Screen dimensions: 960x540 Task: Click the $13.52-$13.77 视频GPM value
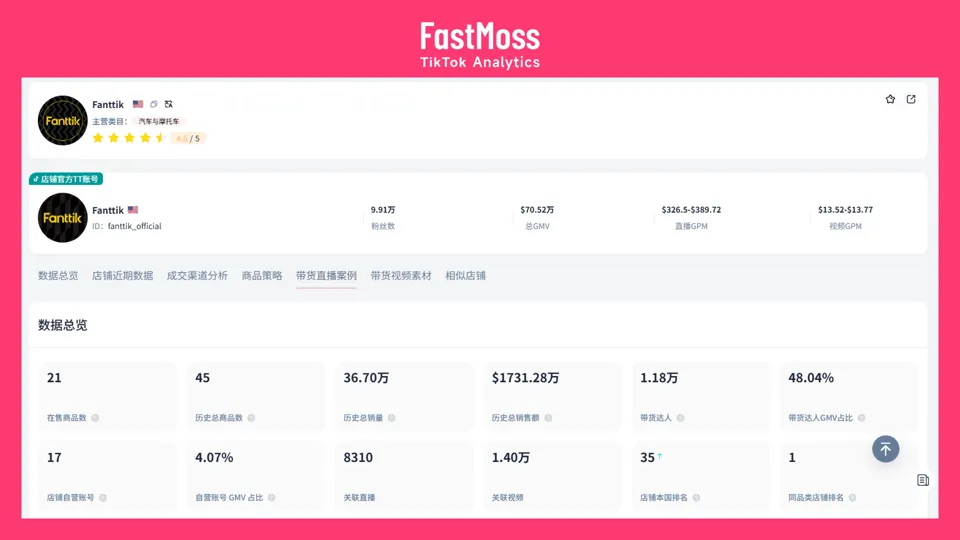(x=846, y=209)
